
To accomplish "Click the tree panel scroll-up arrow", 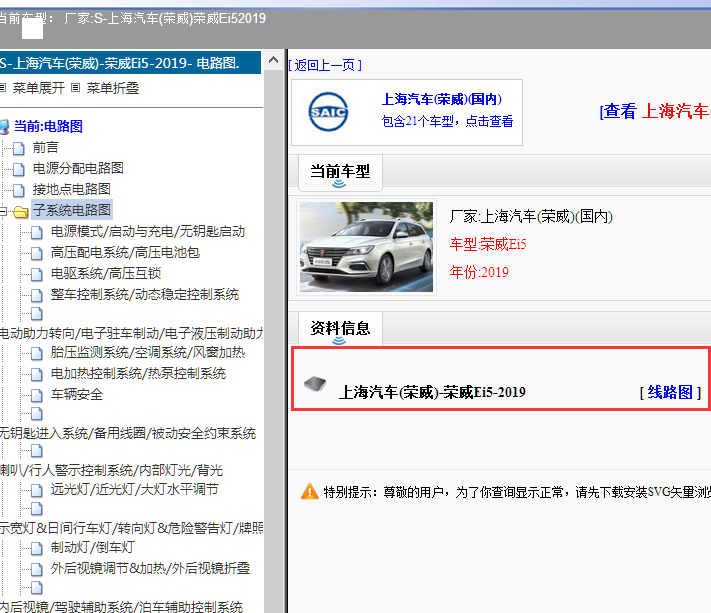I will point(273,60).
